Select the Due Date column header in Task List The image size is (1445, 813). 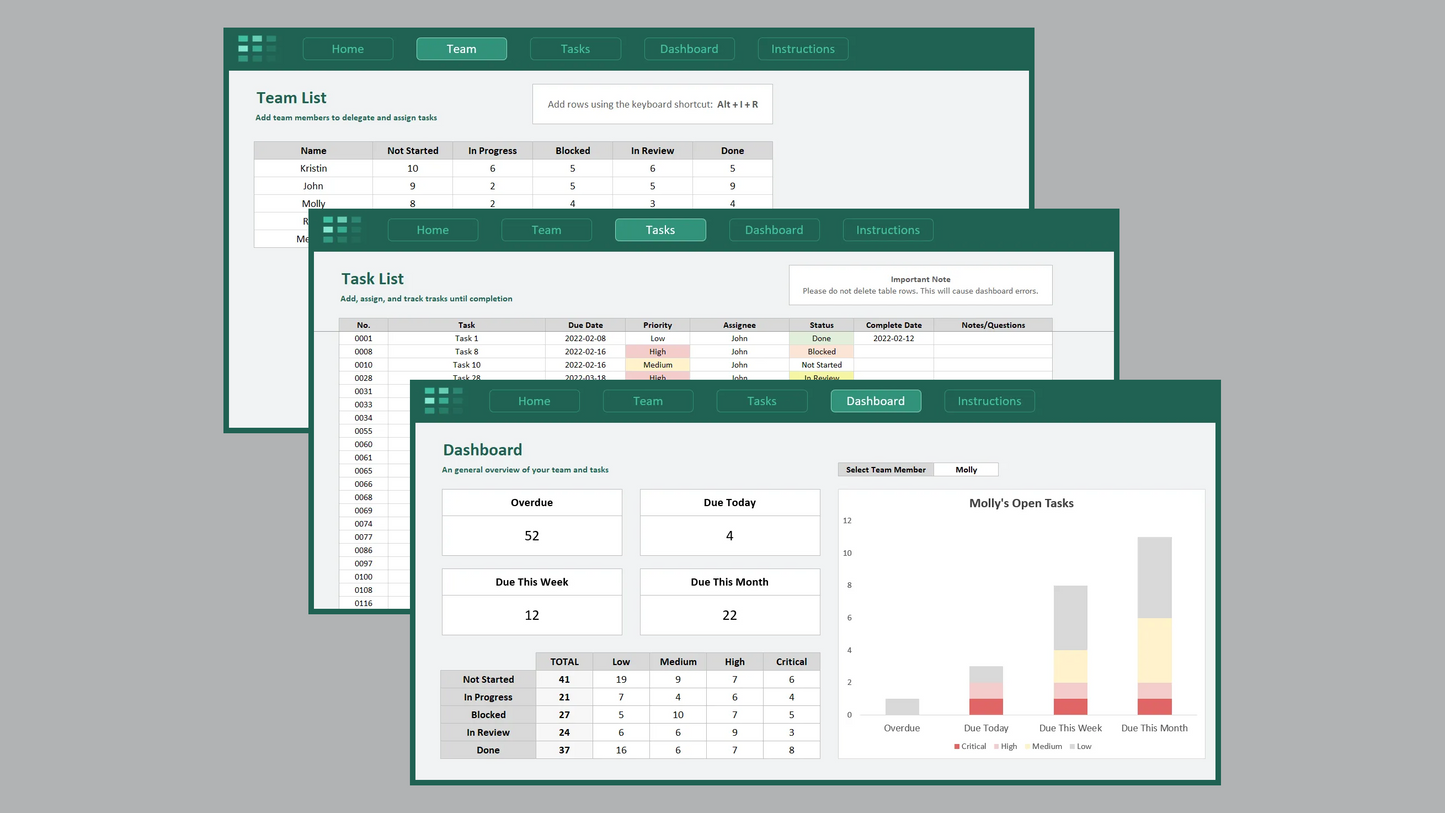[585, 325]
